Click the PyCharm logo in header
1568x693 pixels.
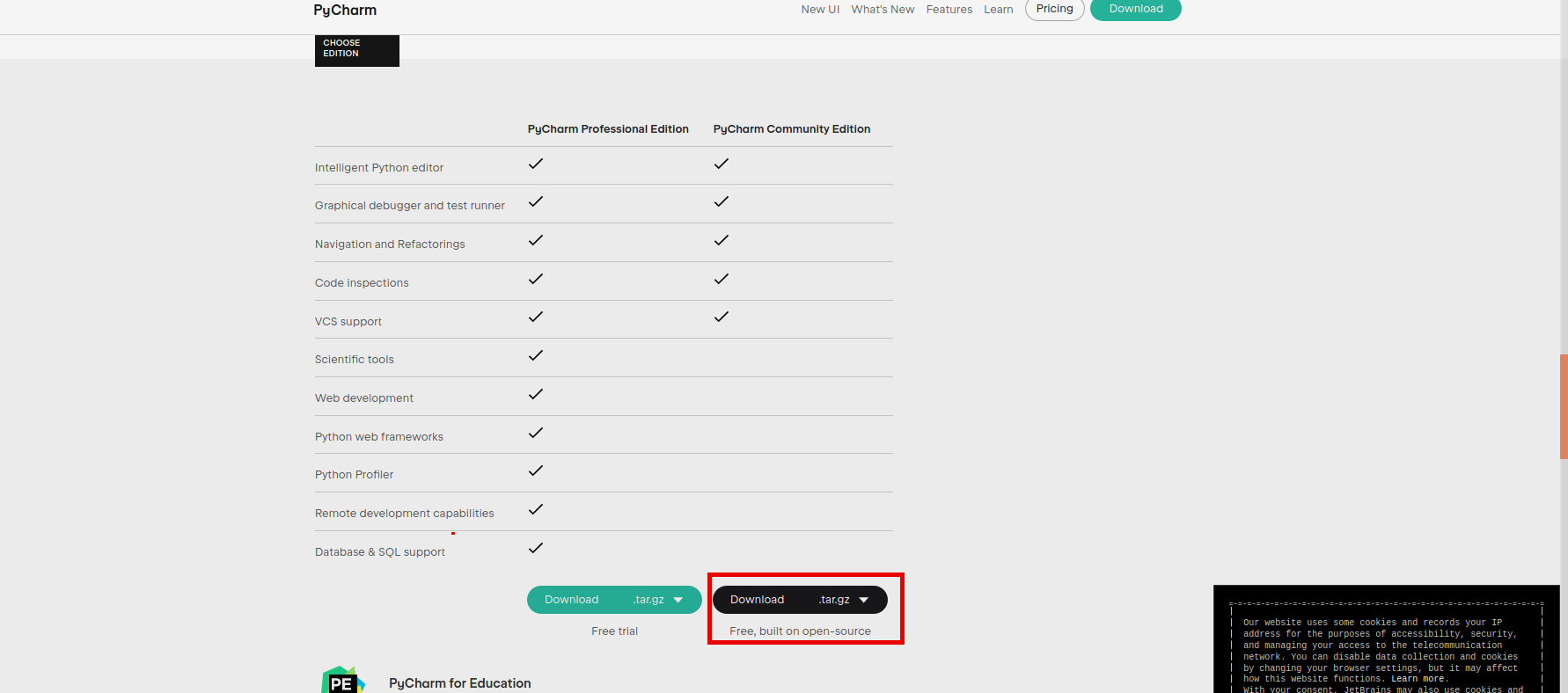click(x=345, y=10)
